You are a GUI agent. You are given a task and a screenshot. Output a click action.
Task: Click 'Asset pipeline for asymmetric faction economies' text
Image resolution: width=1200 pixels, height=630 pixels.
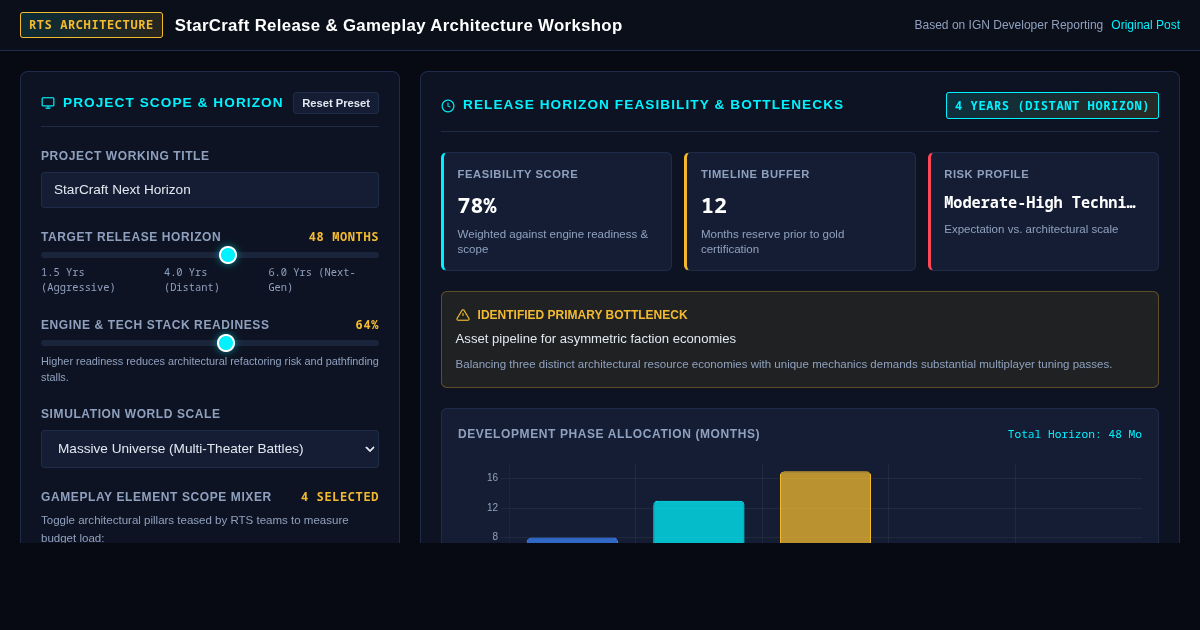tap(596, 339)
